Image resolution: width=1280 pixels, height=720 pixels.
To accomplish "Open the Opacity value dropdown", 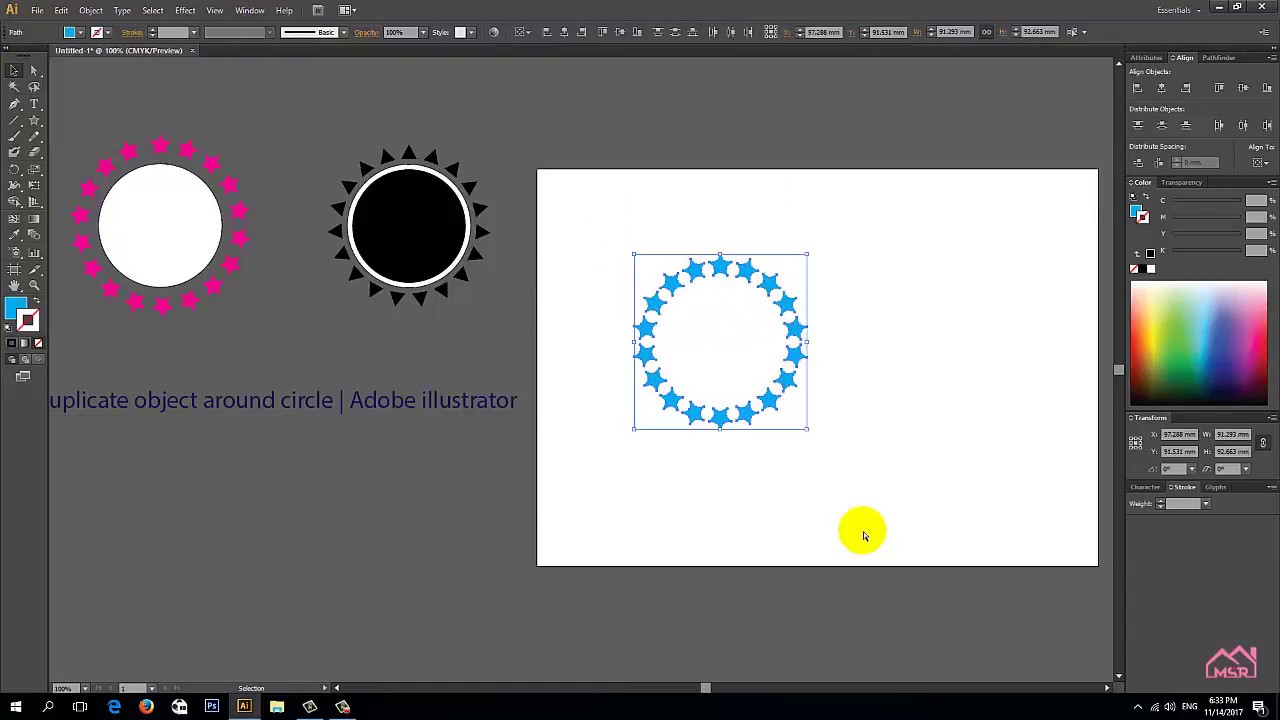I will tap(423, 32).
